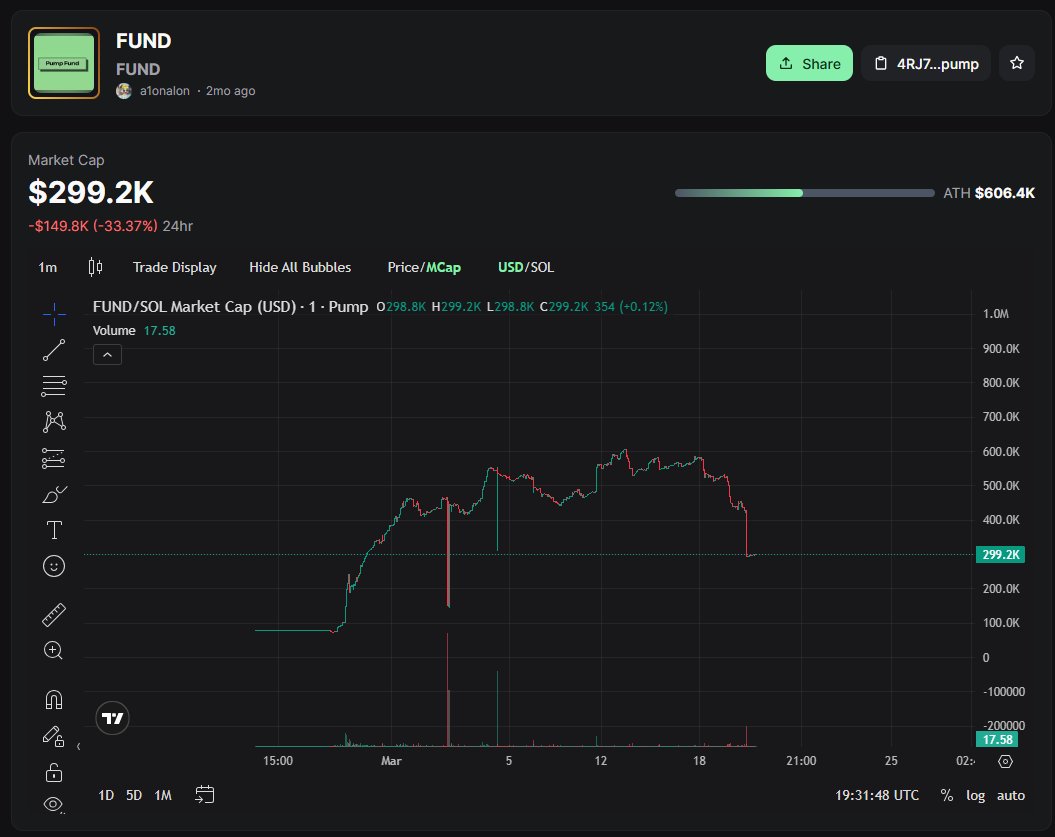Enable log scale on the chart
Screen dimensions: 1055x837
[975, 795]
